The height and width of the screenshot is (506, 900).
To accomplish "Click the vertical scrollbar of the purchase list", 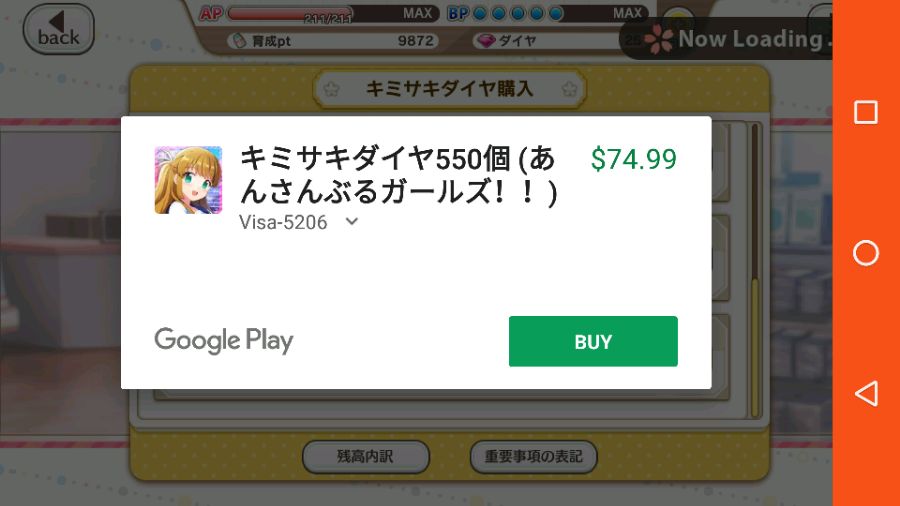I will 755,270.
